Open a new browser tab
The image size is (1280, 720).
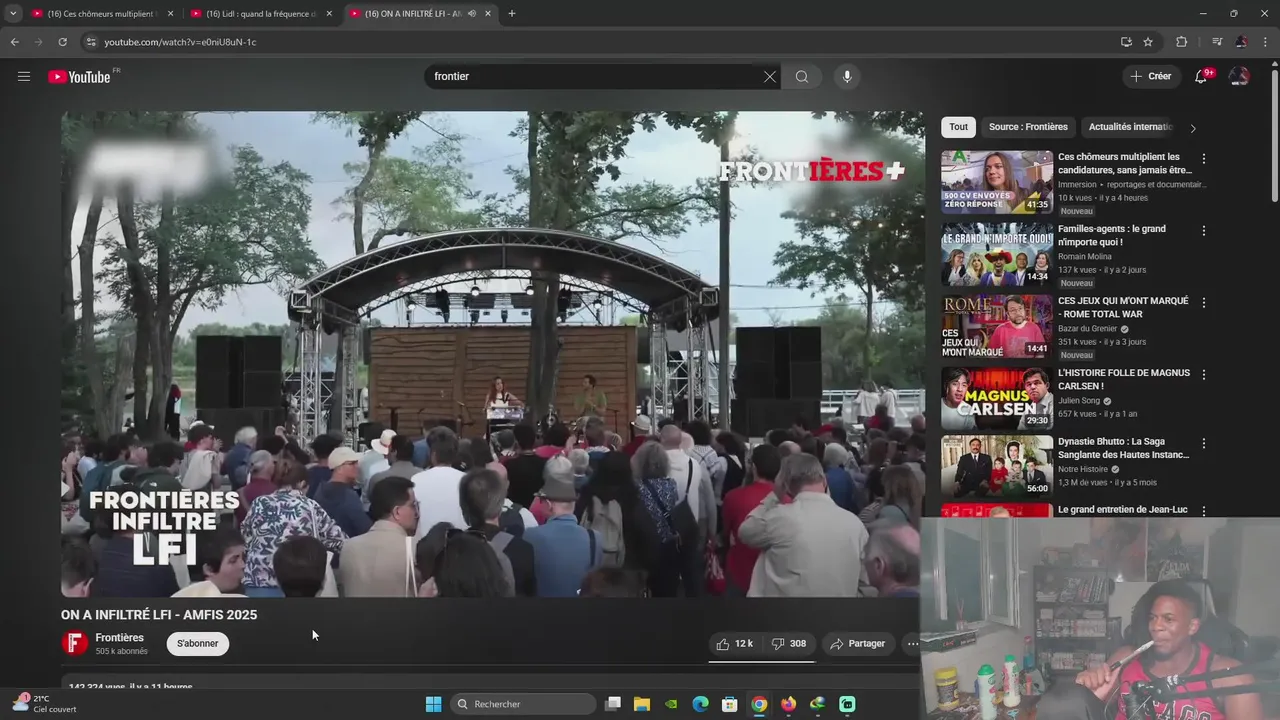coord(512,14)
